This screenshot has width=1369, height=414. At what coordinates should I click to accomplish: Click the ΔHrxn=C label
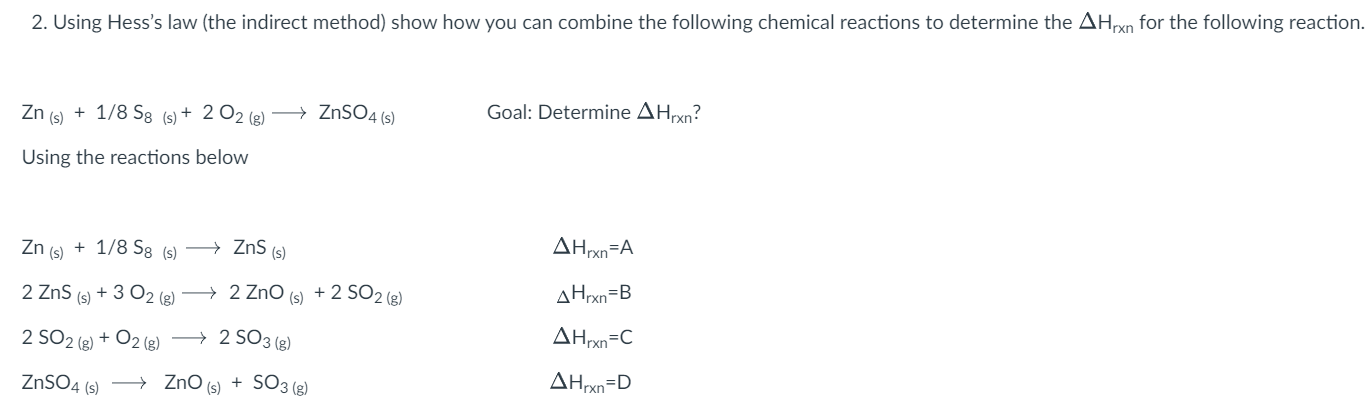click(x=593, y=338)
